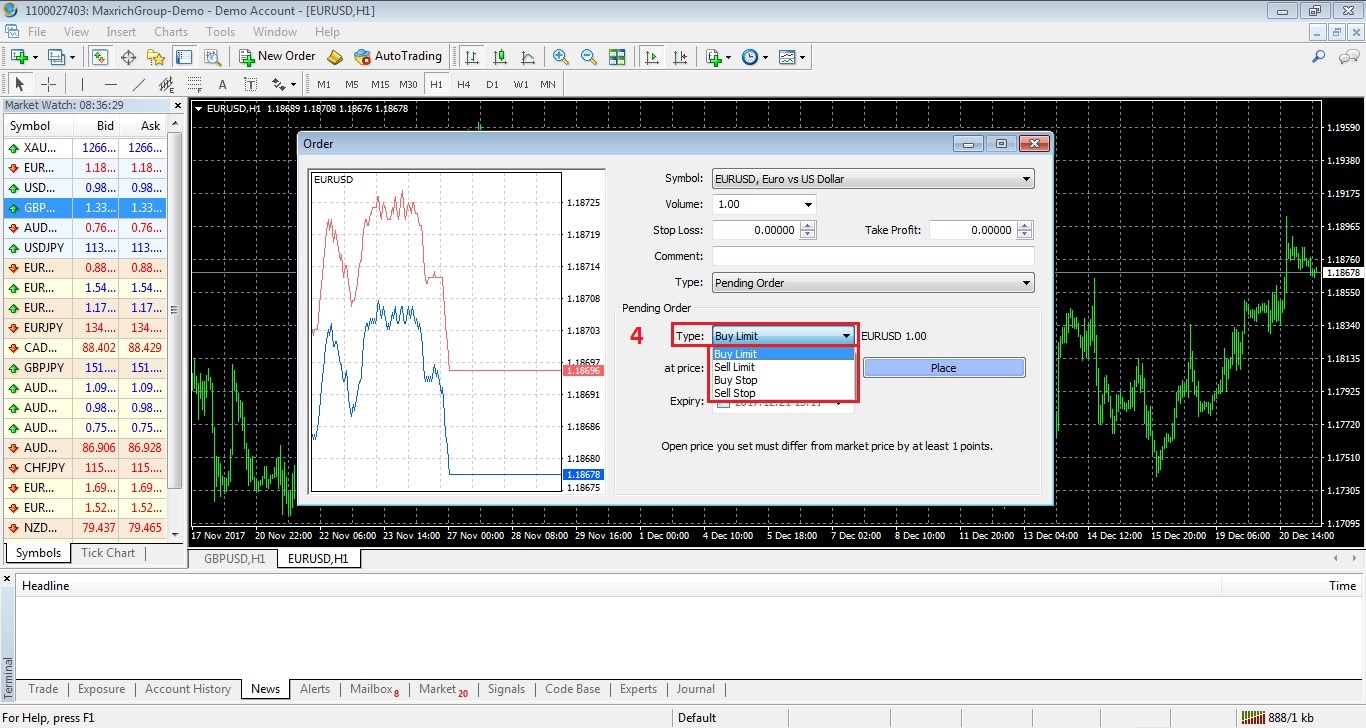The image size is (1366, 728).
Task: Increase the Stop Loss stepper value
Action: 808,226
